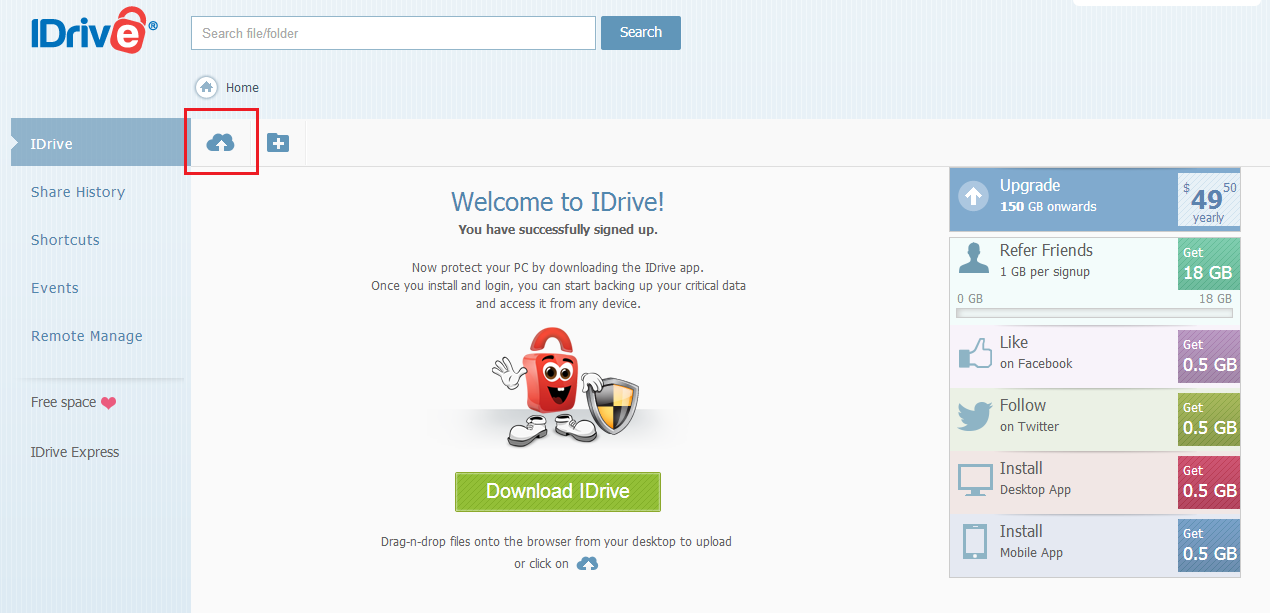Click the new folder plus icon
Image resolution: width=1270 pixels, height=613 pixels.
[278, 143]
